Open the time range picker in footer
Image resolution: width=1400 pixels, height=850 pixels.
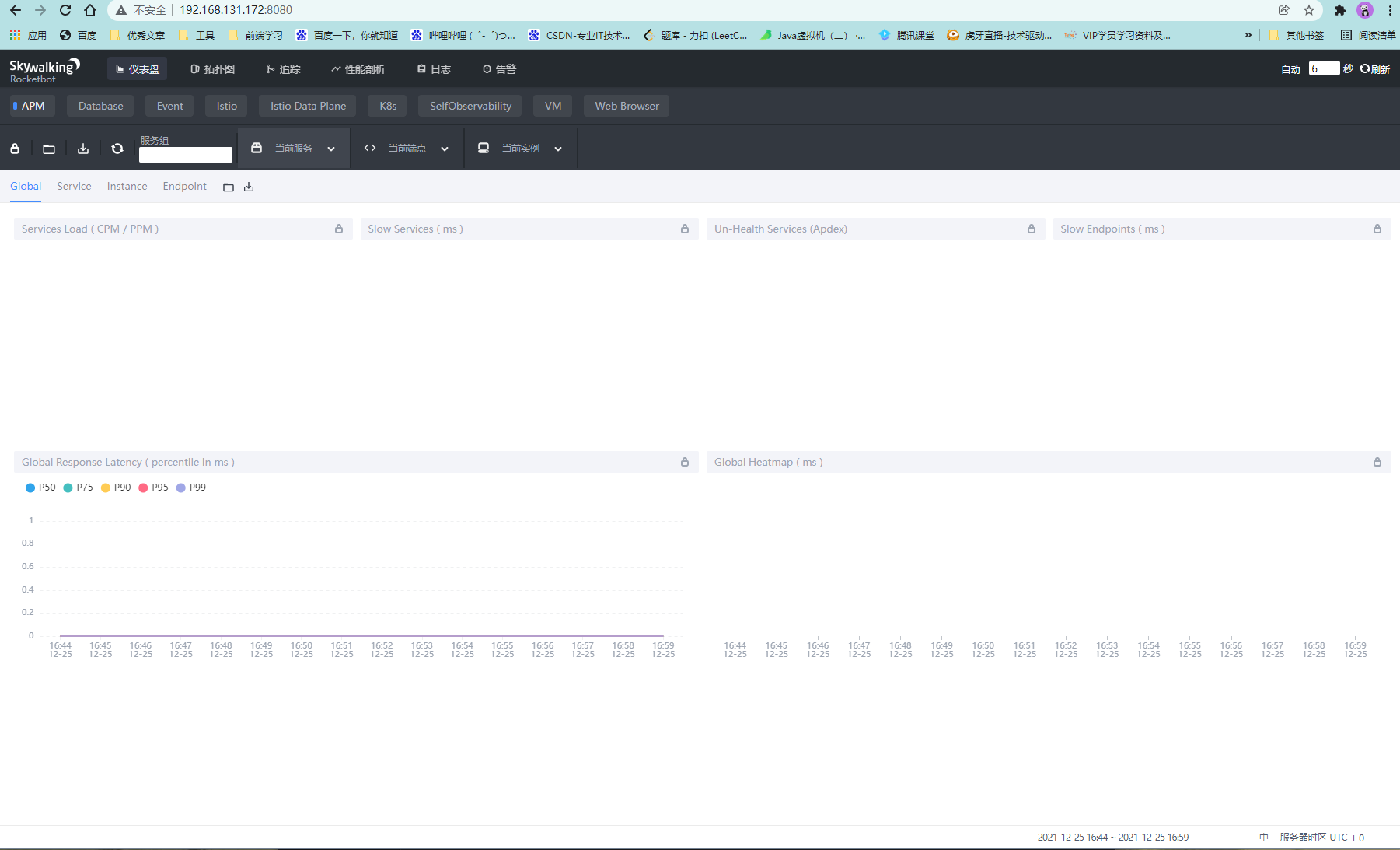(1113, 838)
